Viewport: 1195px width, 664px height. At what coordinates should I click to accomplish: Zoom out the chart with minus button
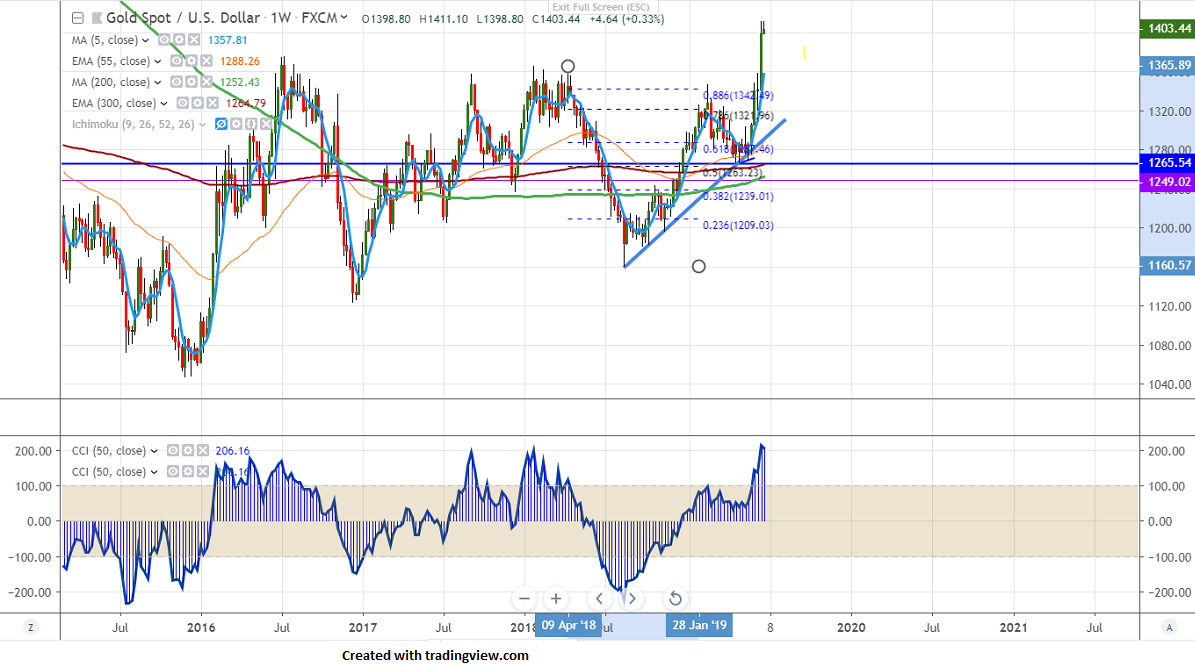[x=525, y=599]
